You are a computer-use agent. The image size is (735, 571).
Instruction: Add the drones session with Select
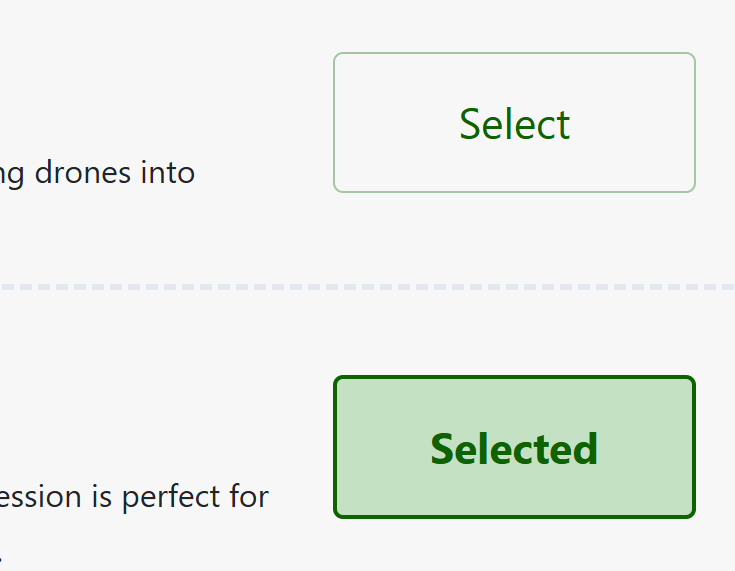514,123
